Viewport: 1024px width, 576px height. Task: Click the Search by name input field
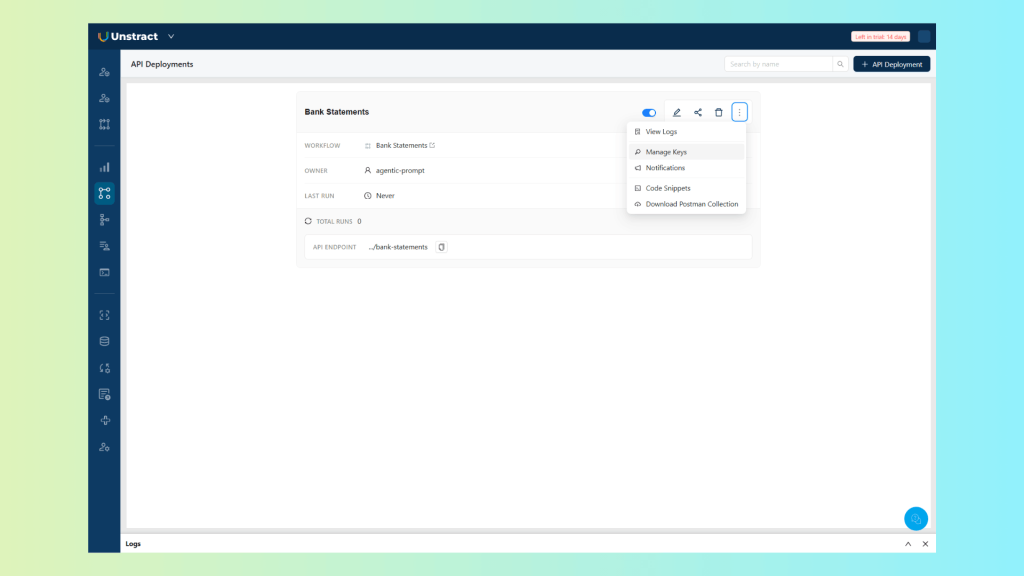pos(779,64)
